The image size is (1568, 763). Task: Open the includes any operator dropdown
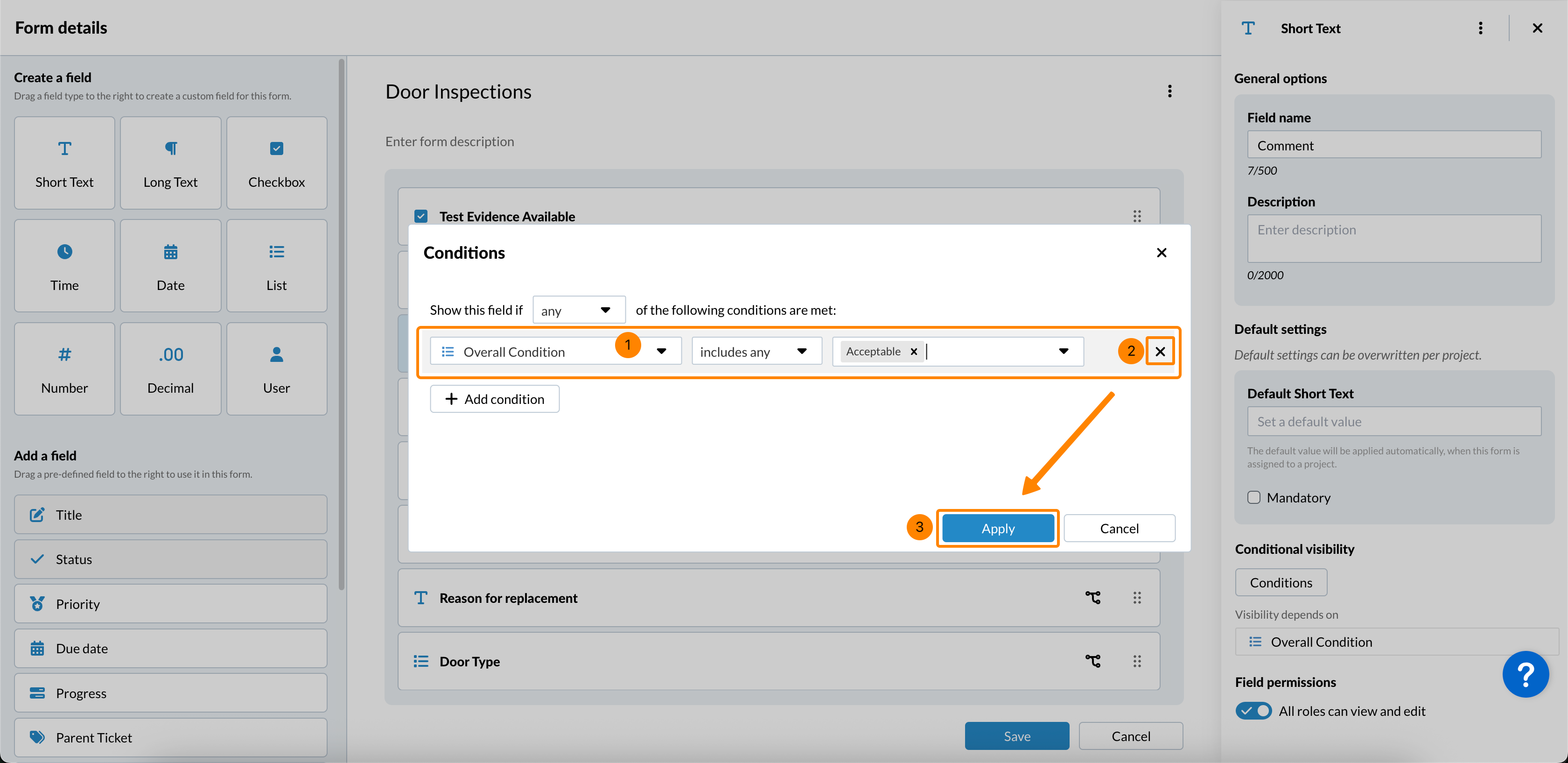click(x=756, y=351)
